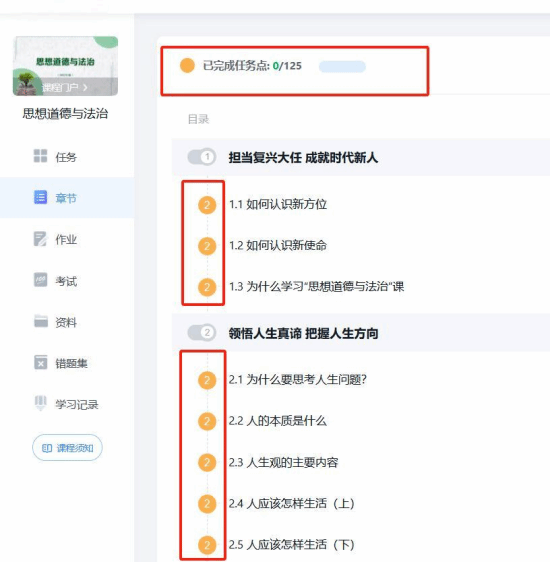Open section 2.1 为什么要思考人生问题
The image size is (550, 563).
tap(297, 380)
